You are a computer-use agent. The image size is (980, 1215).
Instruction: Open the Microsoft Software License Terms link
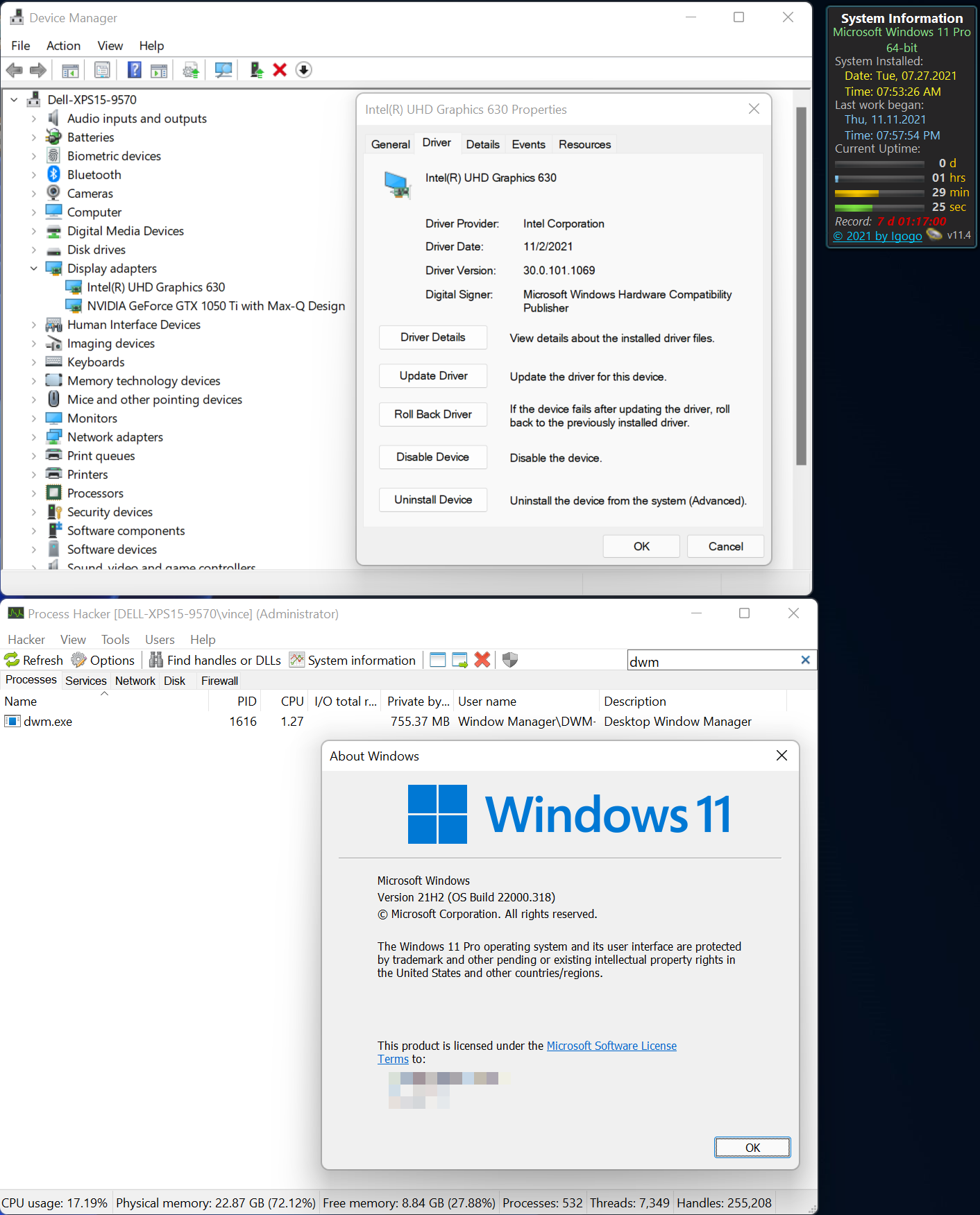click(611, 1046)
